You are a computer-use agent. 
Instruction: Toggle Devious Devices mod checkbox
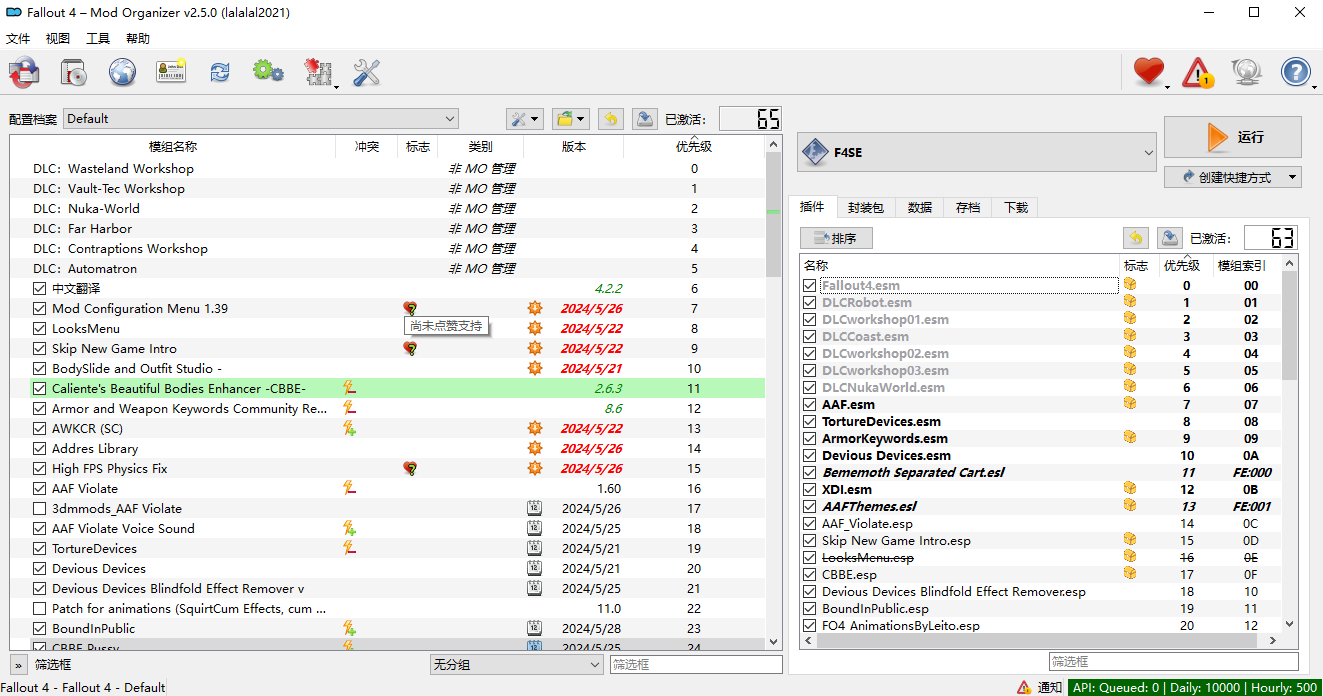39,568
